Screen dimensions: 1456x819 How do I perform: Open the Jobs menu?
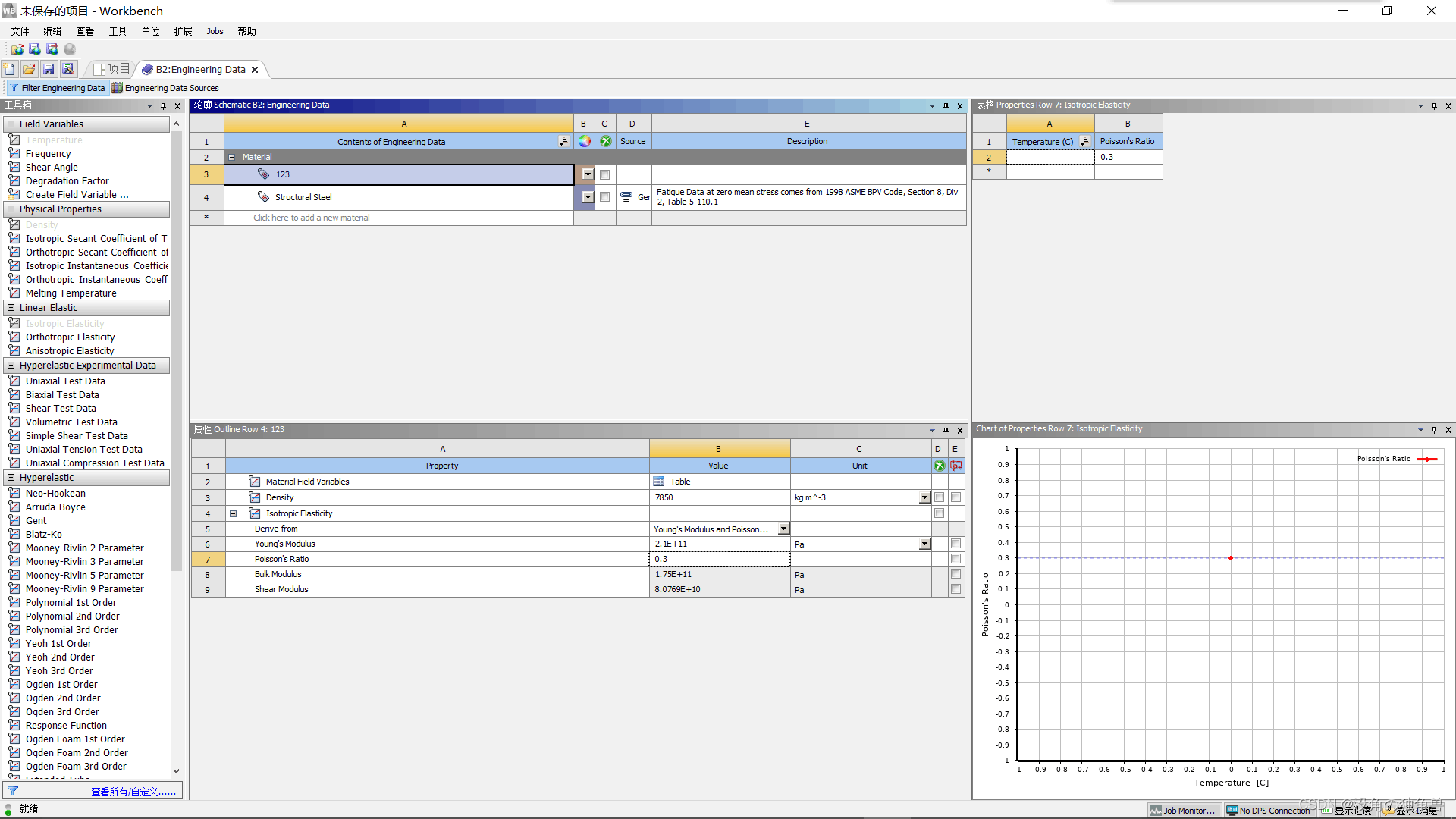(215, 31)
